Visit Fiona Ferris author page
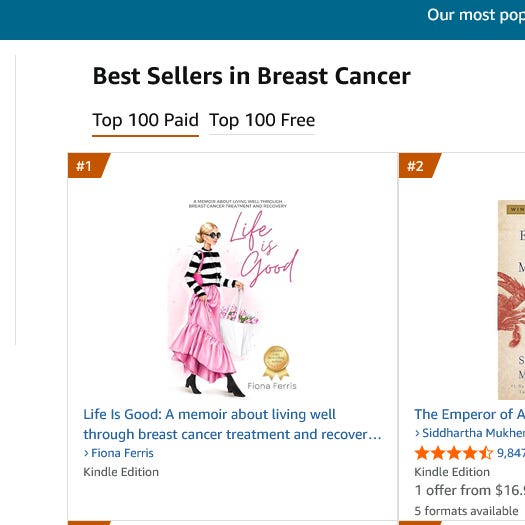Screen dimensions: 525x525 tap(122, 453)
